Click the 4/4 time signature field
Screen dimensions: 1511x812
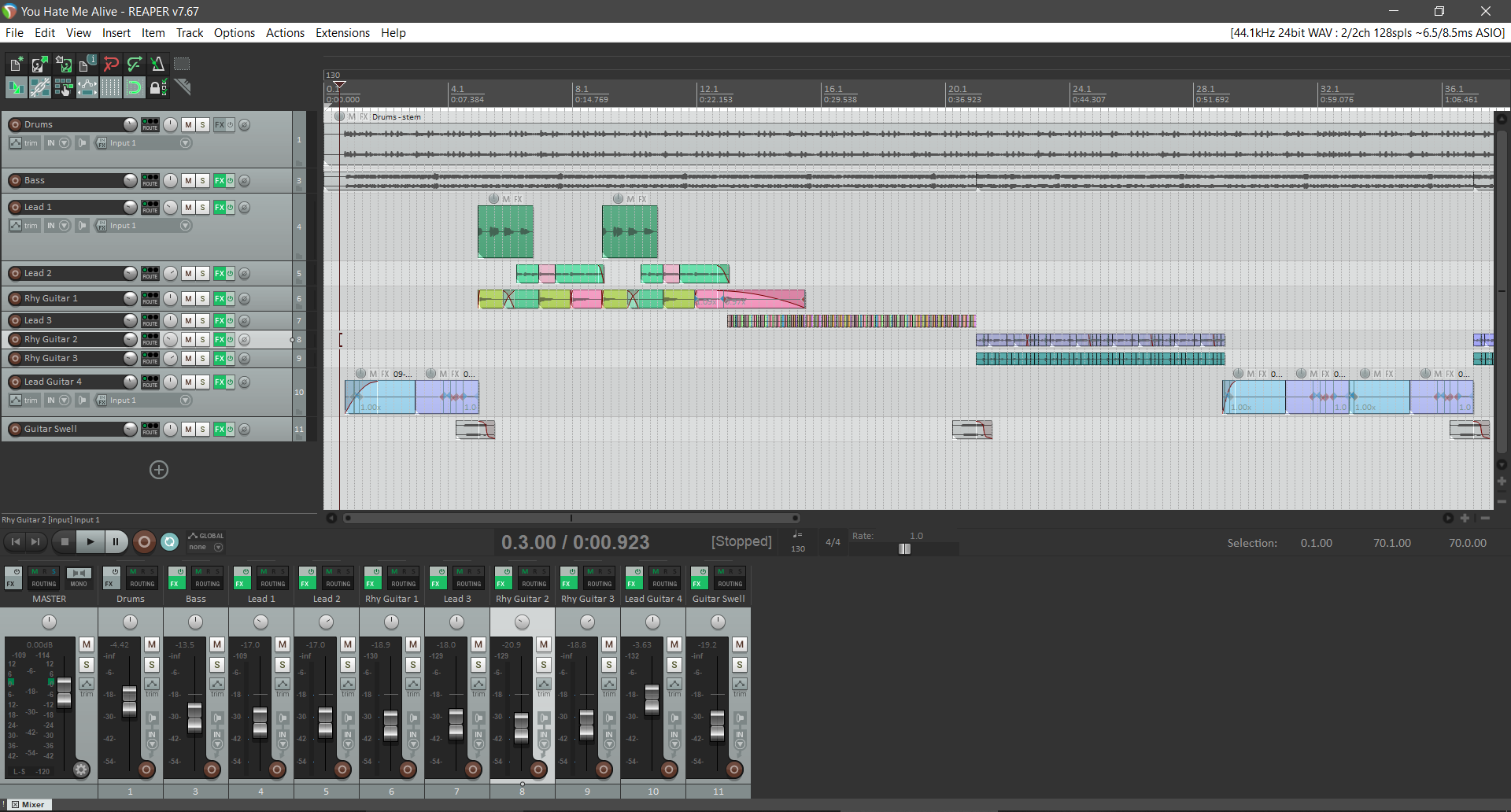[x=833, y=542]
